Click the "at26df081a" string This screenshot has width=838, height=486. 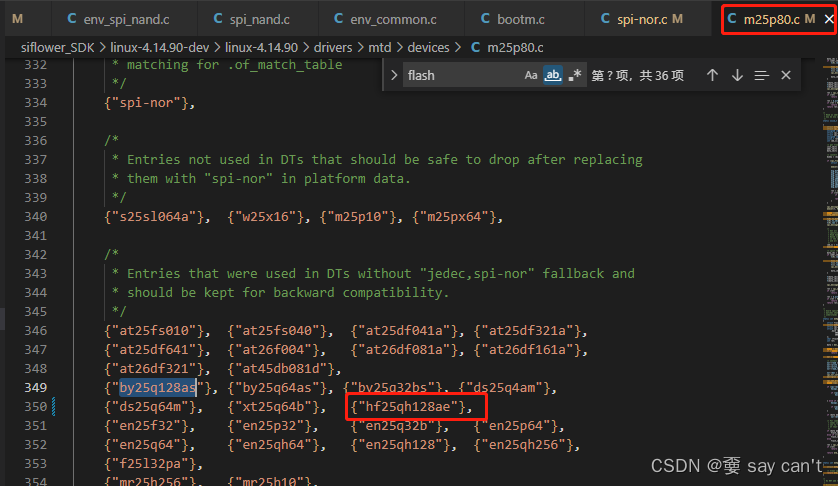[404, 350]
